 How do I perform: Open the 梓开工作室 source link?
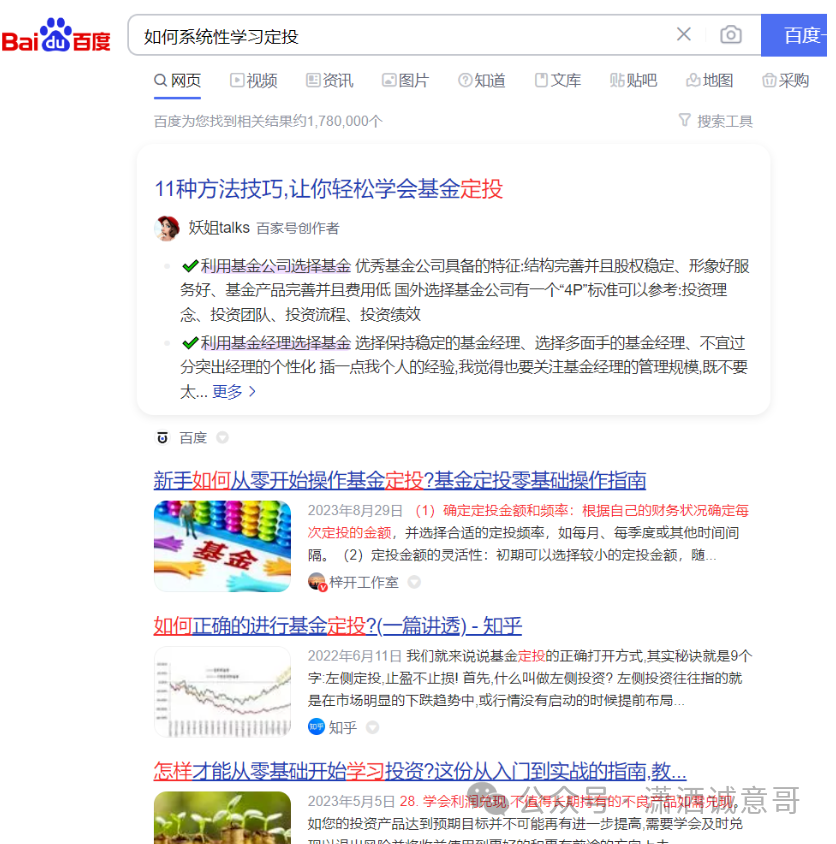[x=364, y=582]
